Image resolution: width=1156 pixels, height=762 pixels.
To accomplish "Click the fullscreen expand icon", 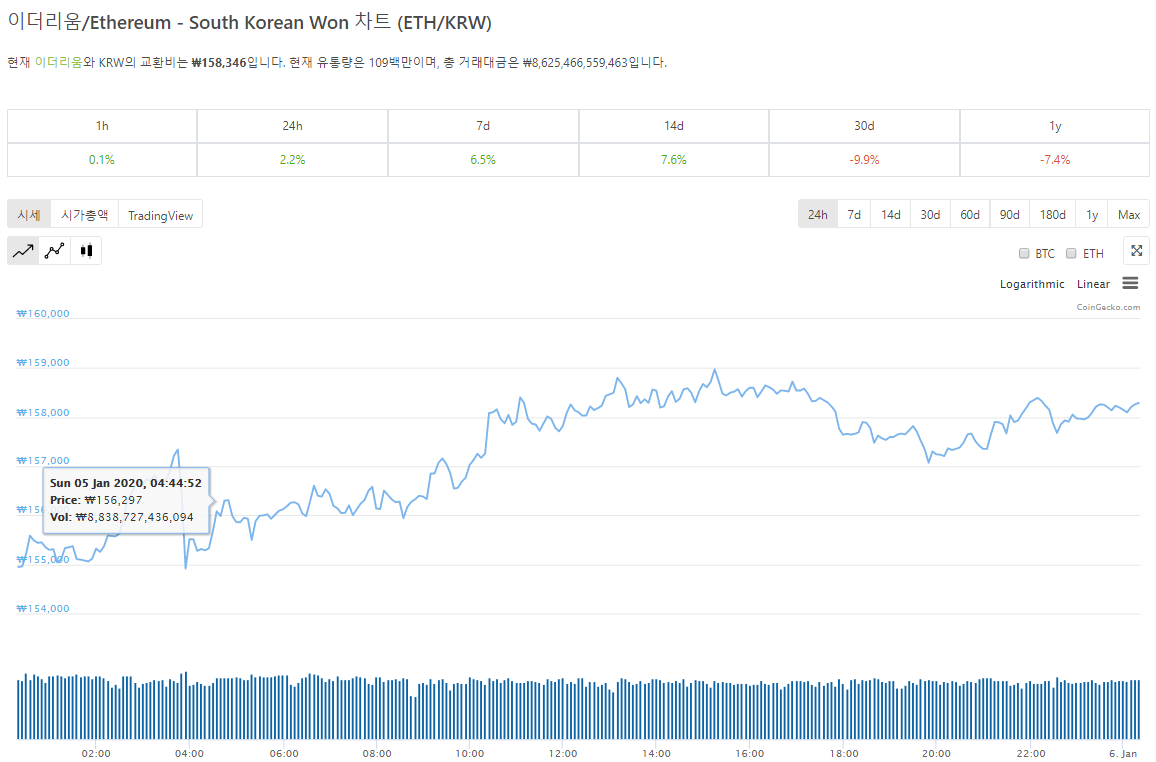I will (x=1136, y=251).
